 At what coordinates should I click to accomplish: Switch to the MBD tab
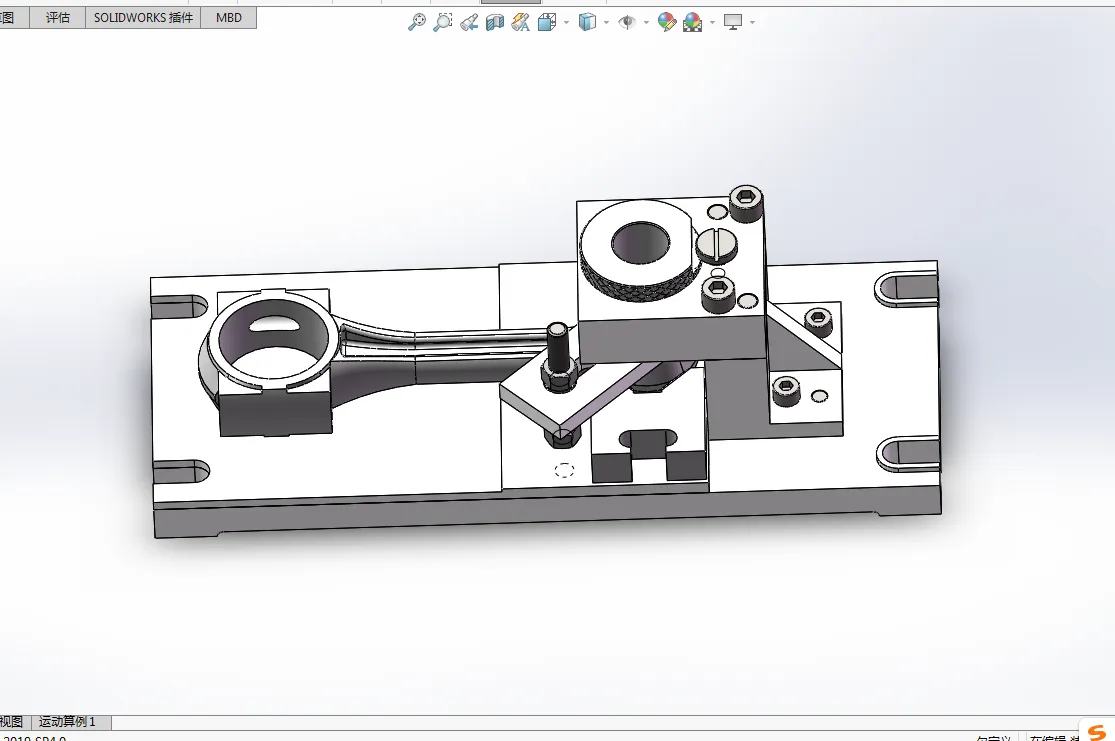click(x=228, y=18)
